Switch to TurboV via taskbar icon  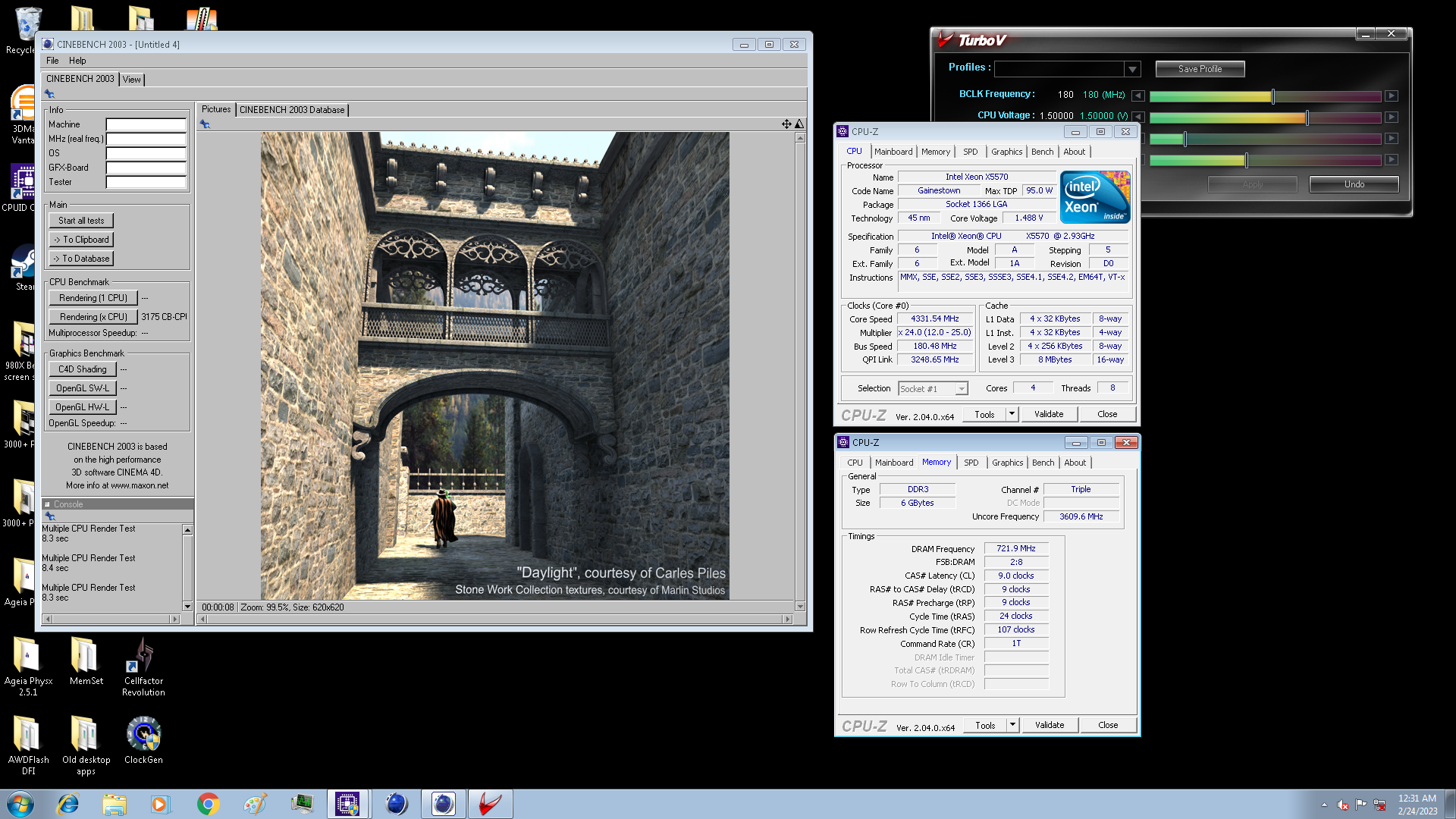[x=491, y=804]
